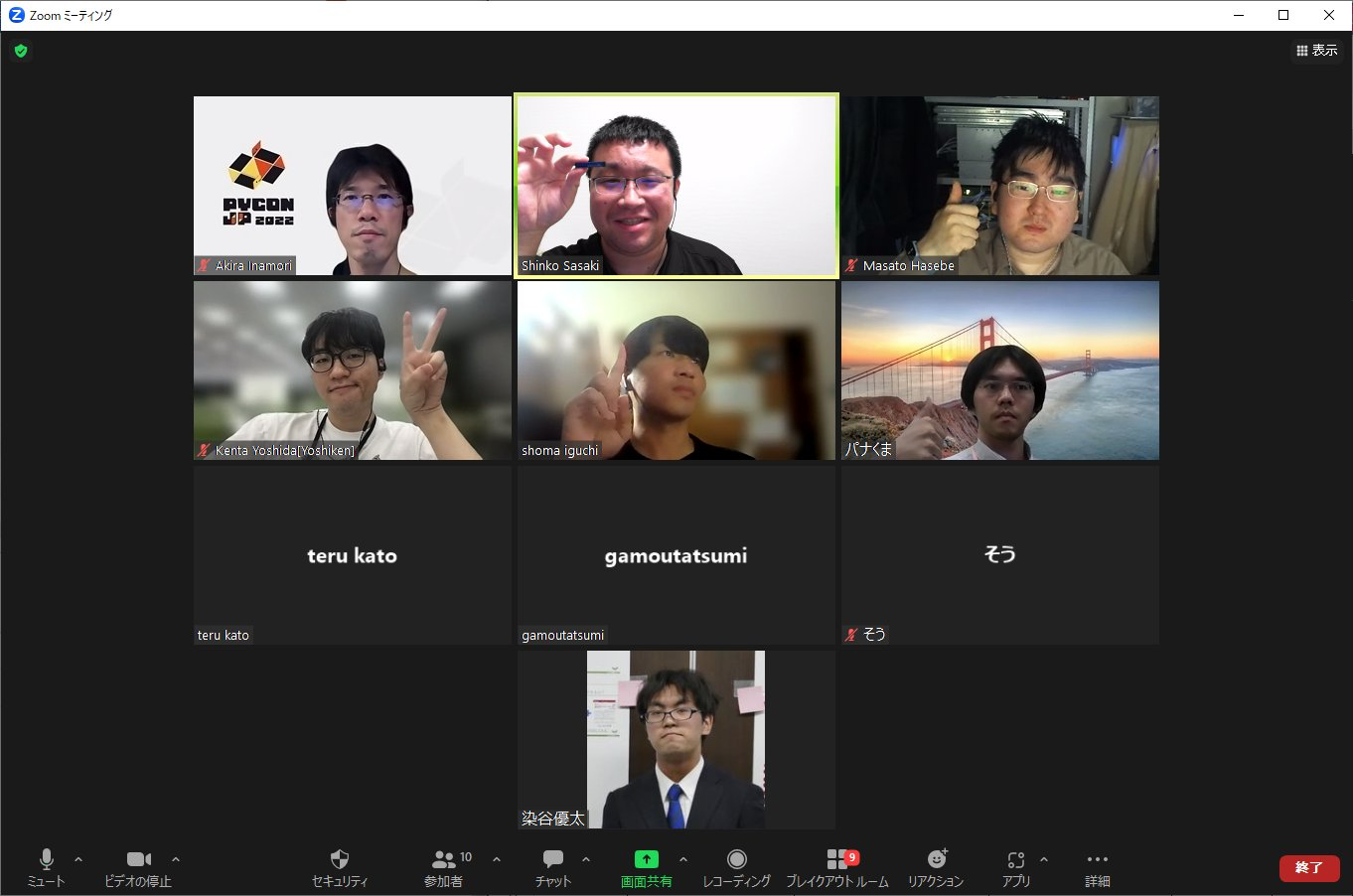Viewport: 1353px width, 896px height.
Task: Select Akira Inamori's video tile
Action: (353, 186)
